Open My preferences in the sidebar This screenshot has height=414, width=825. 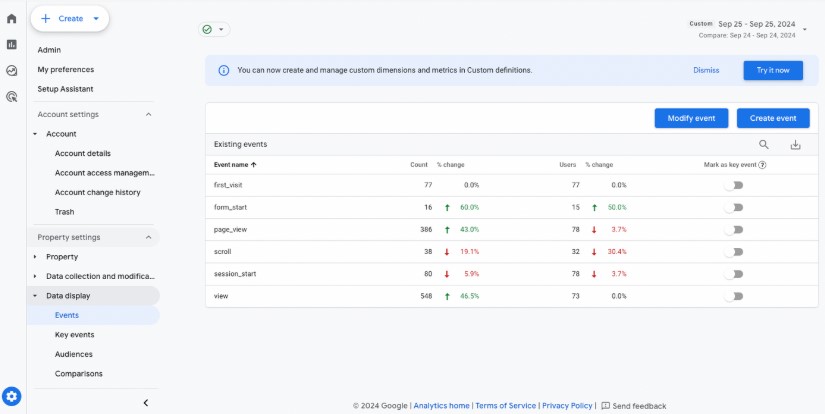[66, 69]
